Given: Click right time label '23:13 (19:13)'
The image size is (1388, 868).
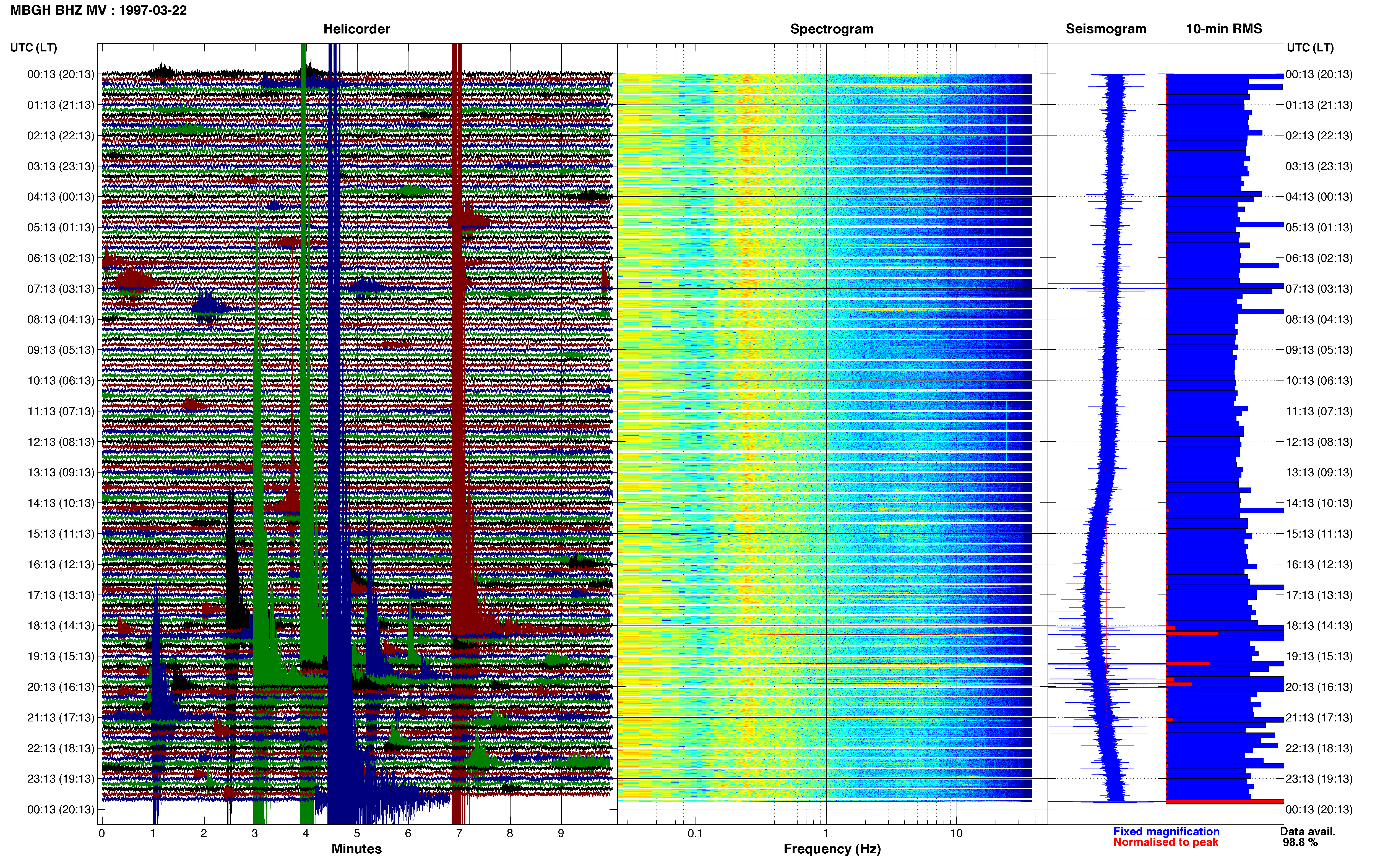Looking at the screenshot, I should 1319,778.
